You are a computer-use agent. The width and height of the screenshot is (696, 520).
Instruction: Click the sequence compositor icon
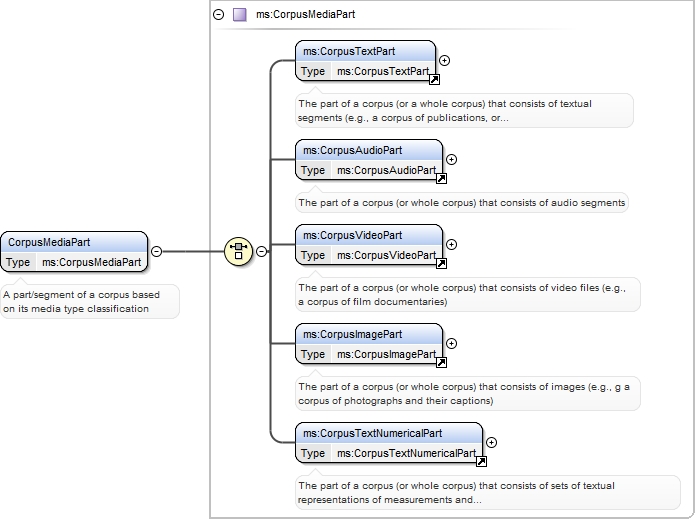[238, 251]
